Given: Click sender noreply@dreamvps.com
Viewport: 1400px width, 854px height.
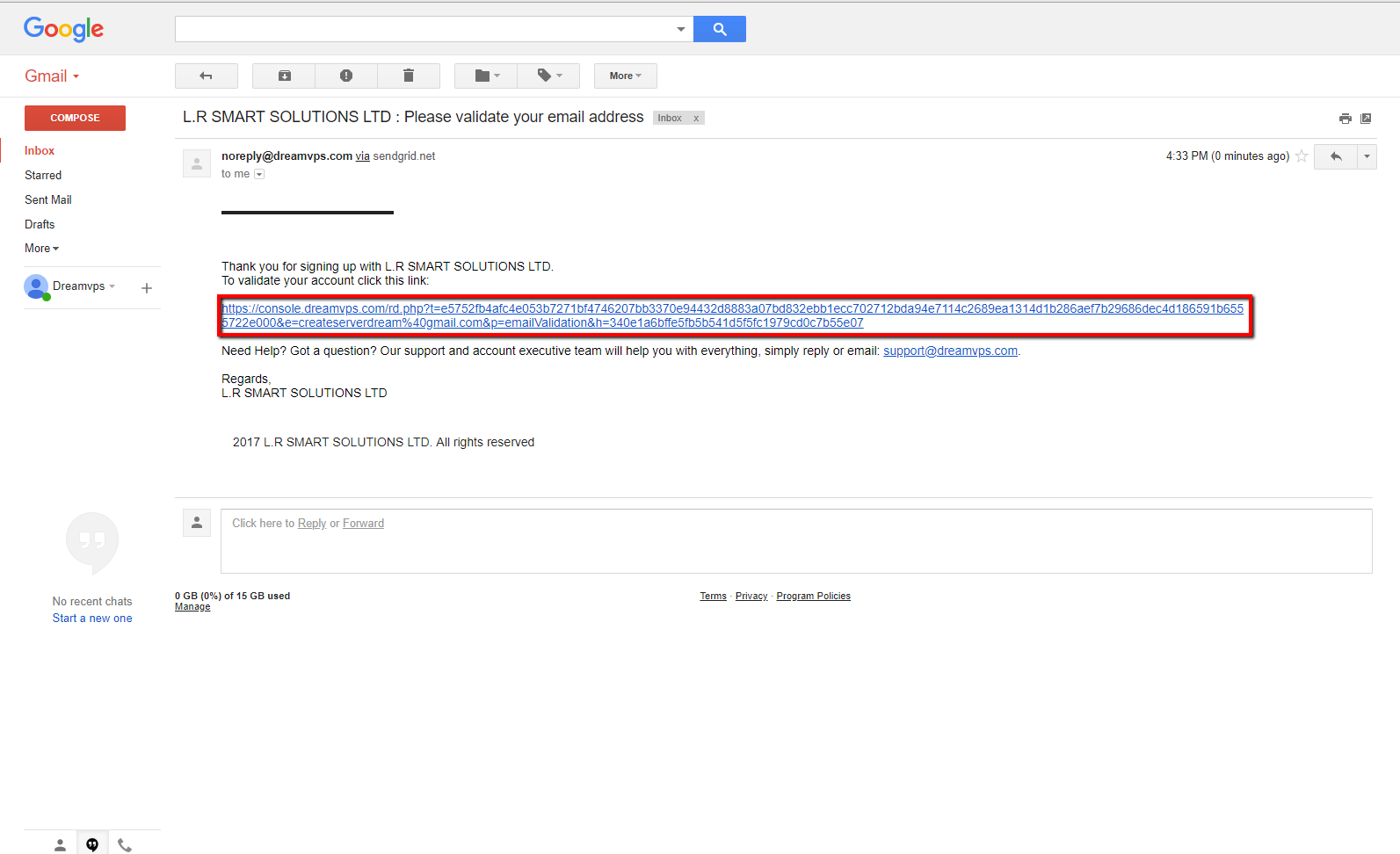Looking at the screenshot, I should pyautogui.click(x=287, y=156).
